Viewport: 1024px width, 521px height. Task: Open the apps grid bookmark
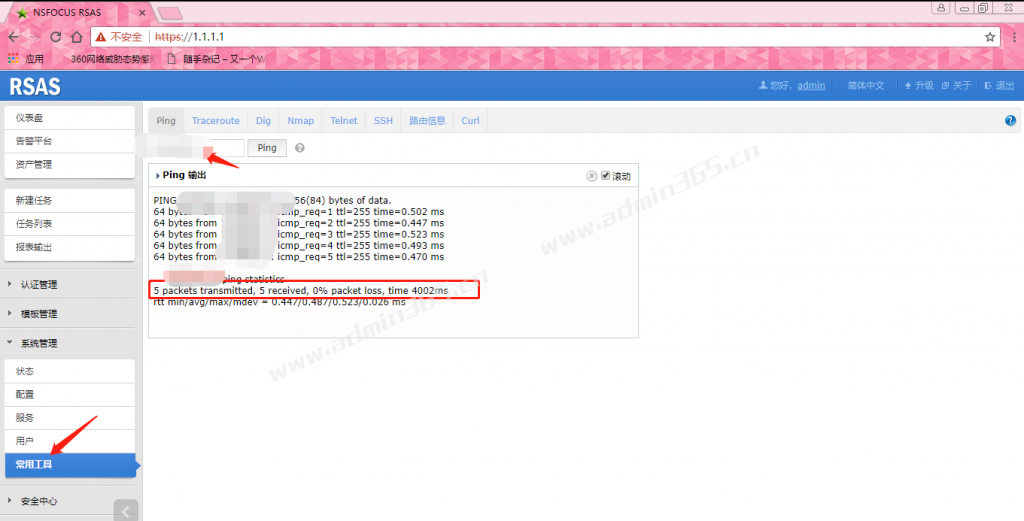tap(13, 59)
